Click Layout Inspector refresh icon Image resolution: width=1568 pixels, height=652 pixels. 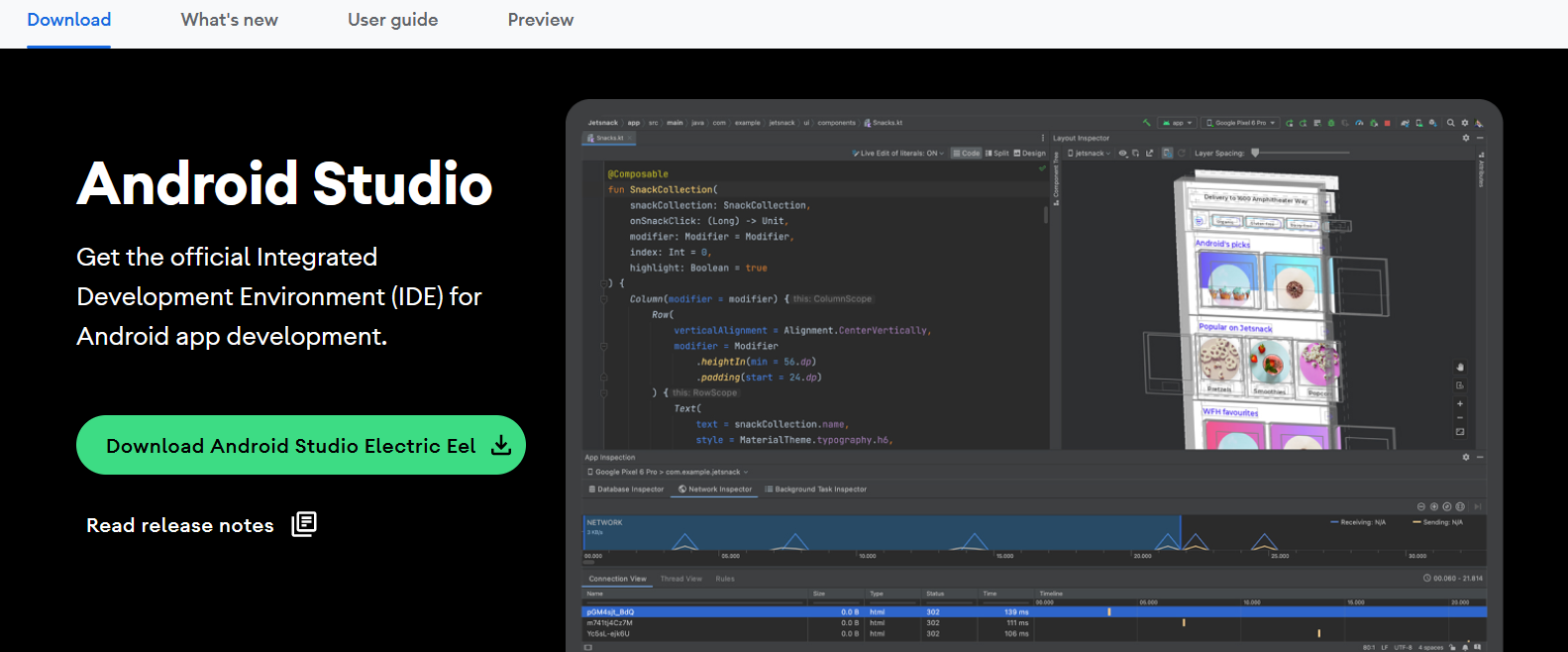(1181, 154)
